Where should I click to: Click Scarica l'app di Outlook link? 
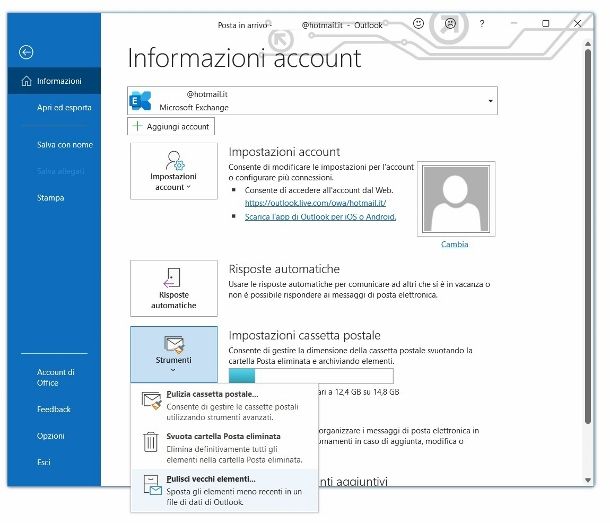[321, 216]
